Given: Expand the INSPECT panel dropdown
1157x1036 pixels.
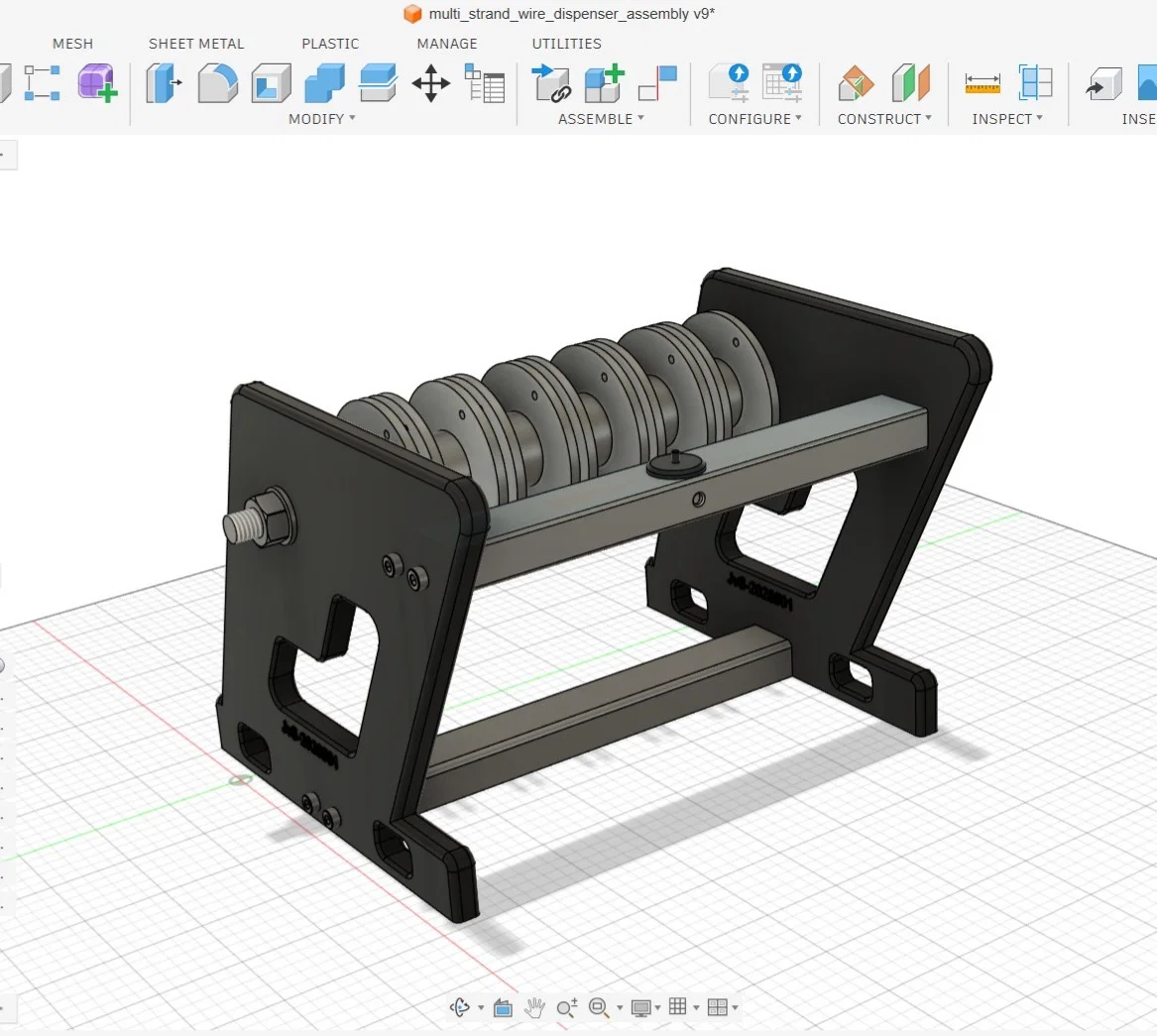Looking at the screenshot, I should click(1007, 119).
